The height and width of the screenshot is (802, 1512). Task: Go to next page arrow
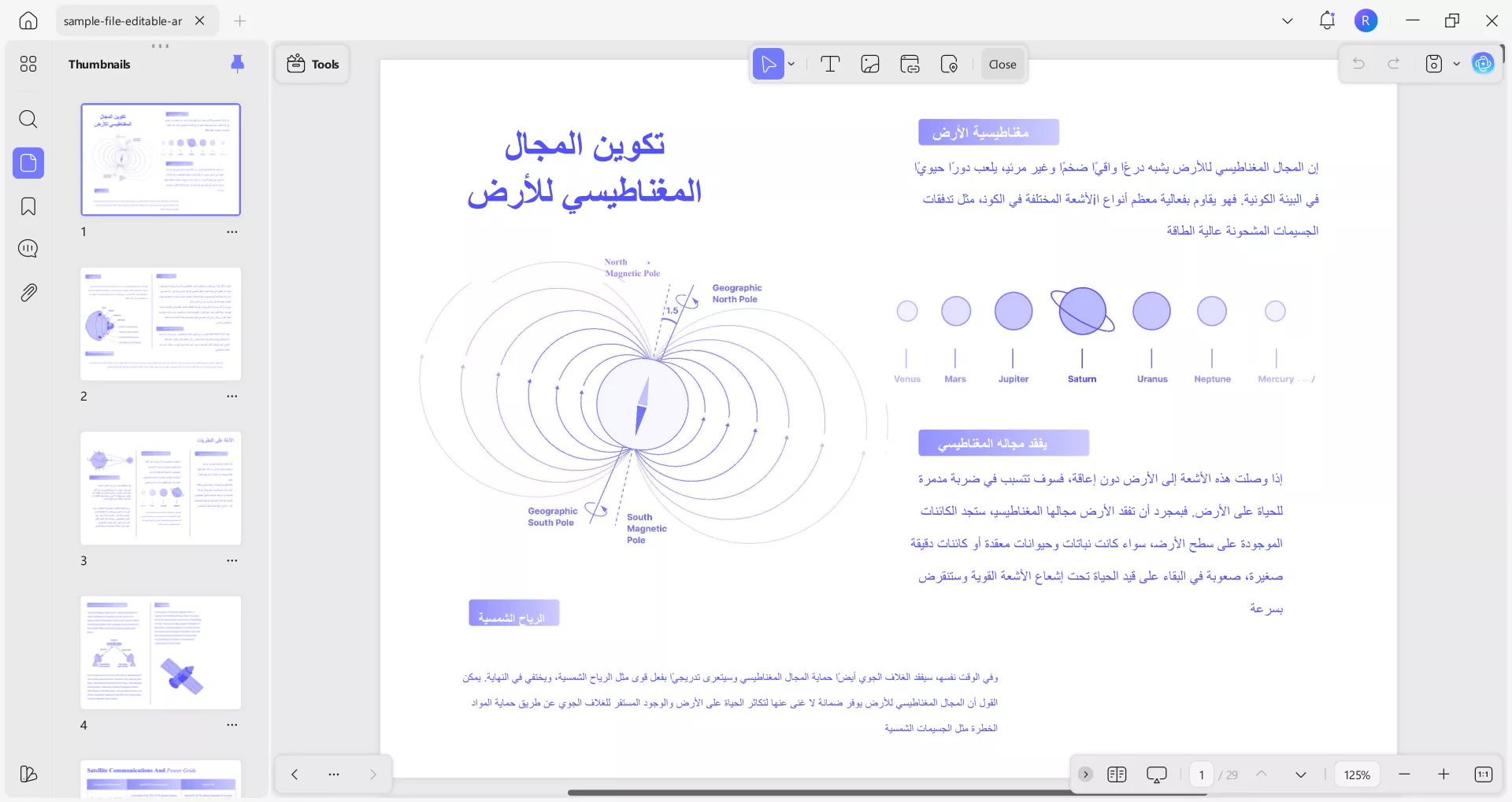pos(1301,774)
